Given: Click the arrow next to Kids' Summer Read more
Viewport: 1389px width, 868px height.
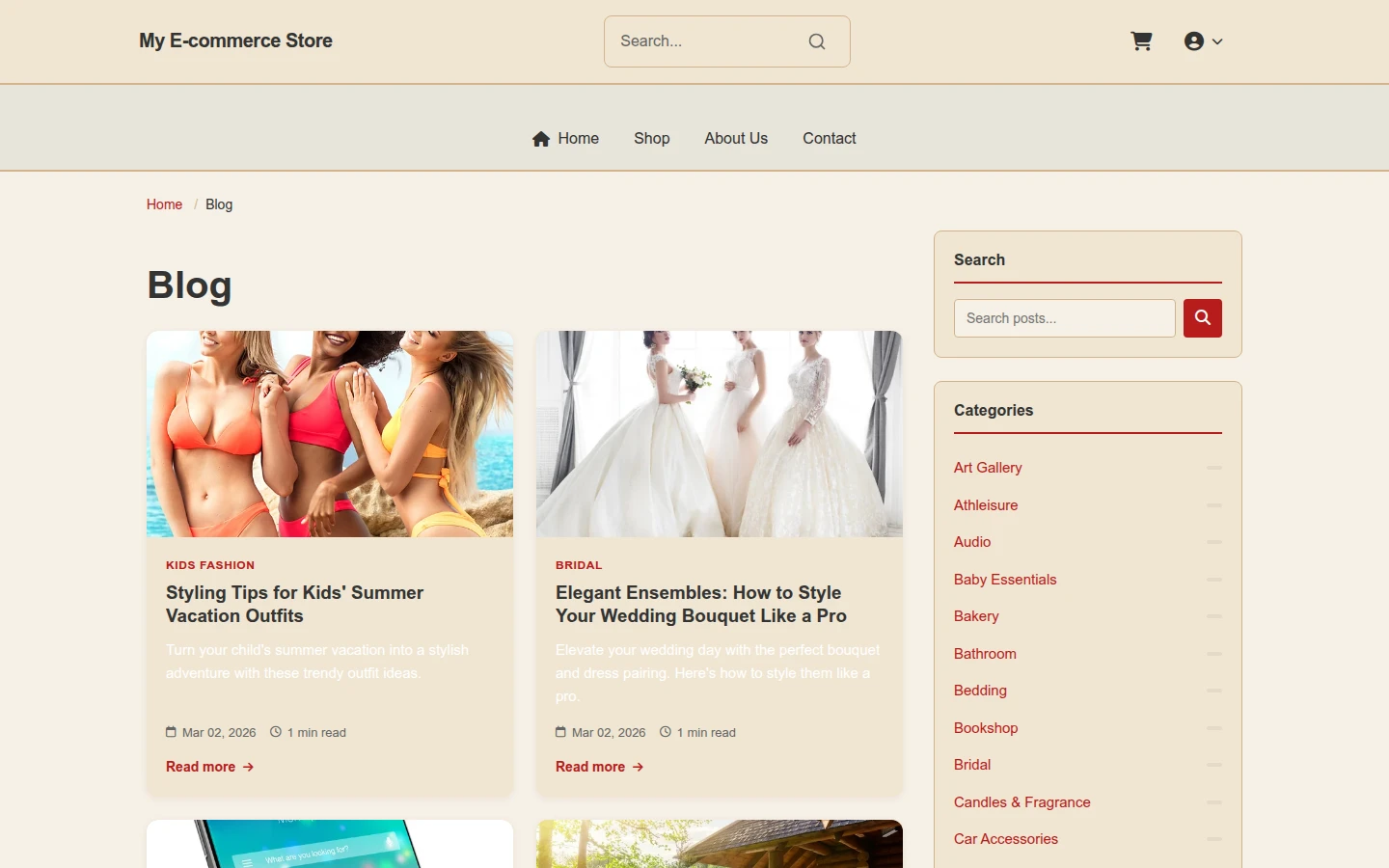Looking at the screenshot, I should tap(248, 767).
